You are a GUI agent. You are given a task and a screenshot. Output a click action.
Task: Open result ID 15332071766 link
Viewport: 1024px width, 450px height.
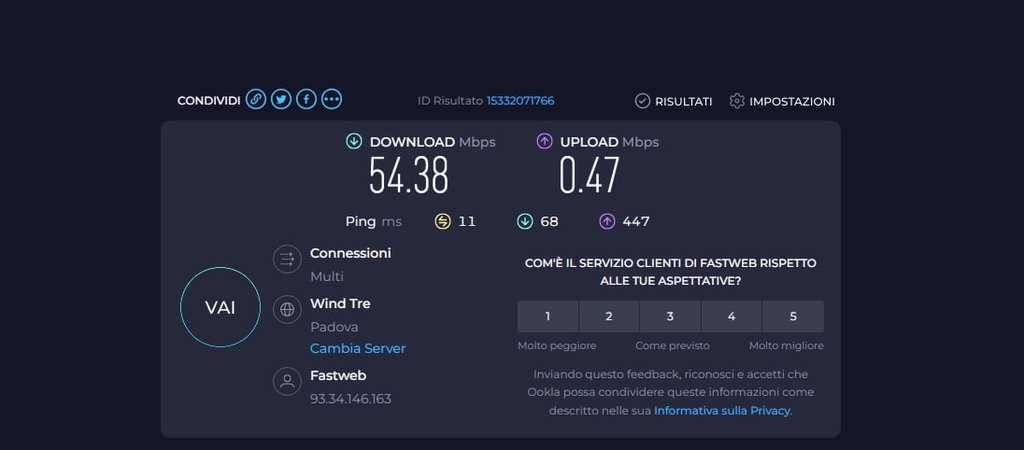point(520,101)
